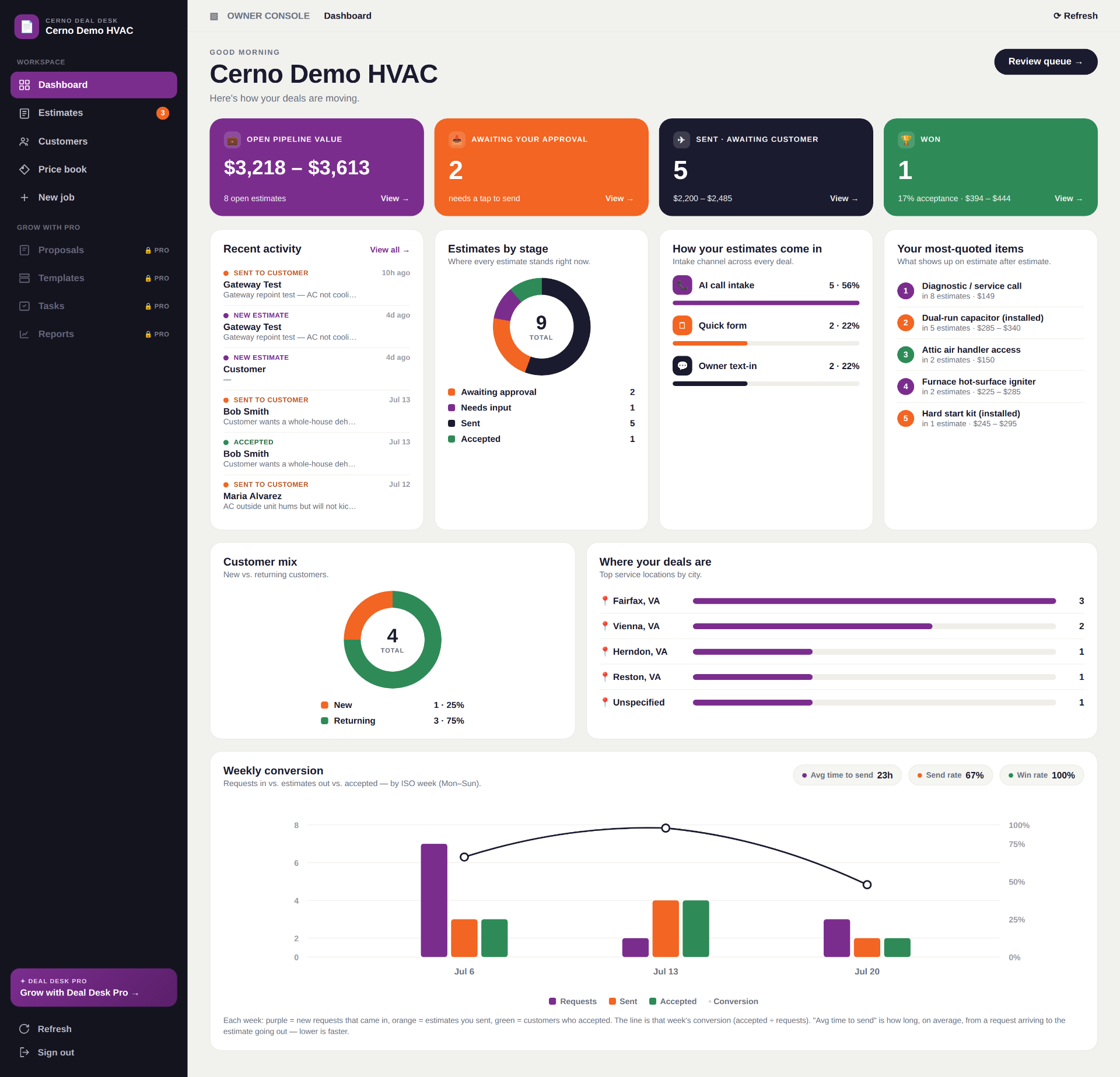Click the lock icon beside Proposals

click(148, 250)
